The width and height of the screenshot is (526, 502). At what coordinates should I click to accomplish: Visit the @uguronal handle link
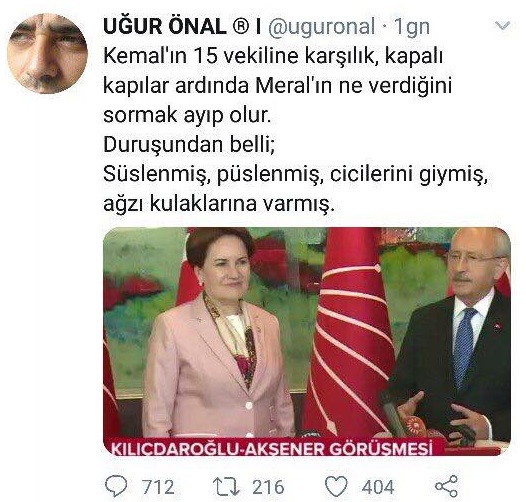point(321,27)
